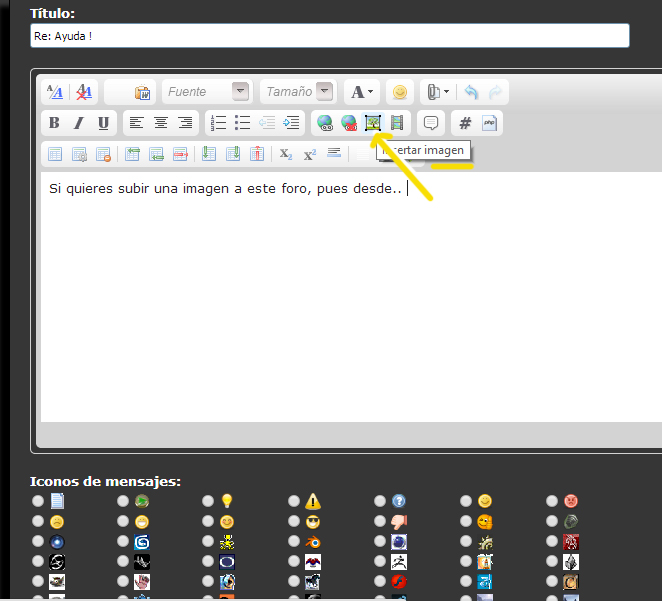Select the question mark message icon radio
This screenshot has width=662, height=601.
380,501
